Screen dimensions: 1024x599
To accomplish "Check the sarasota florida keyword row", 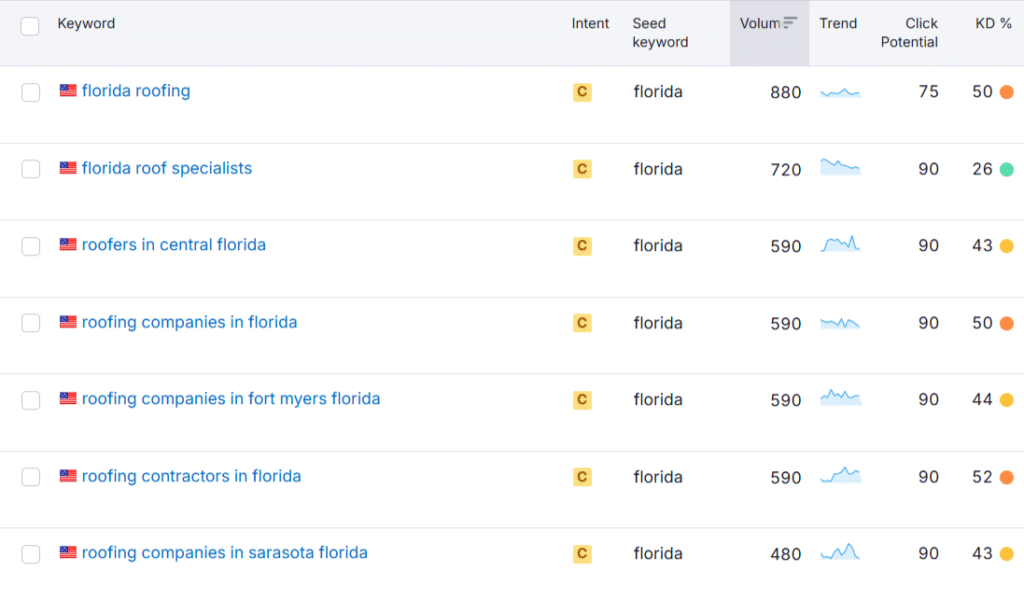I will [x=31, y=554].
